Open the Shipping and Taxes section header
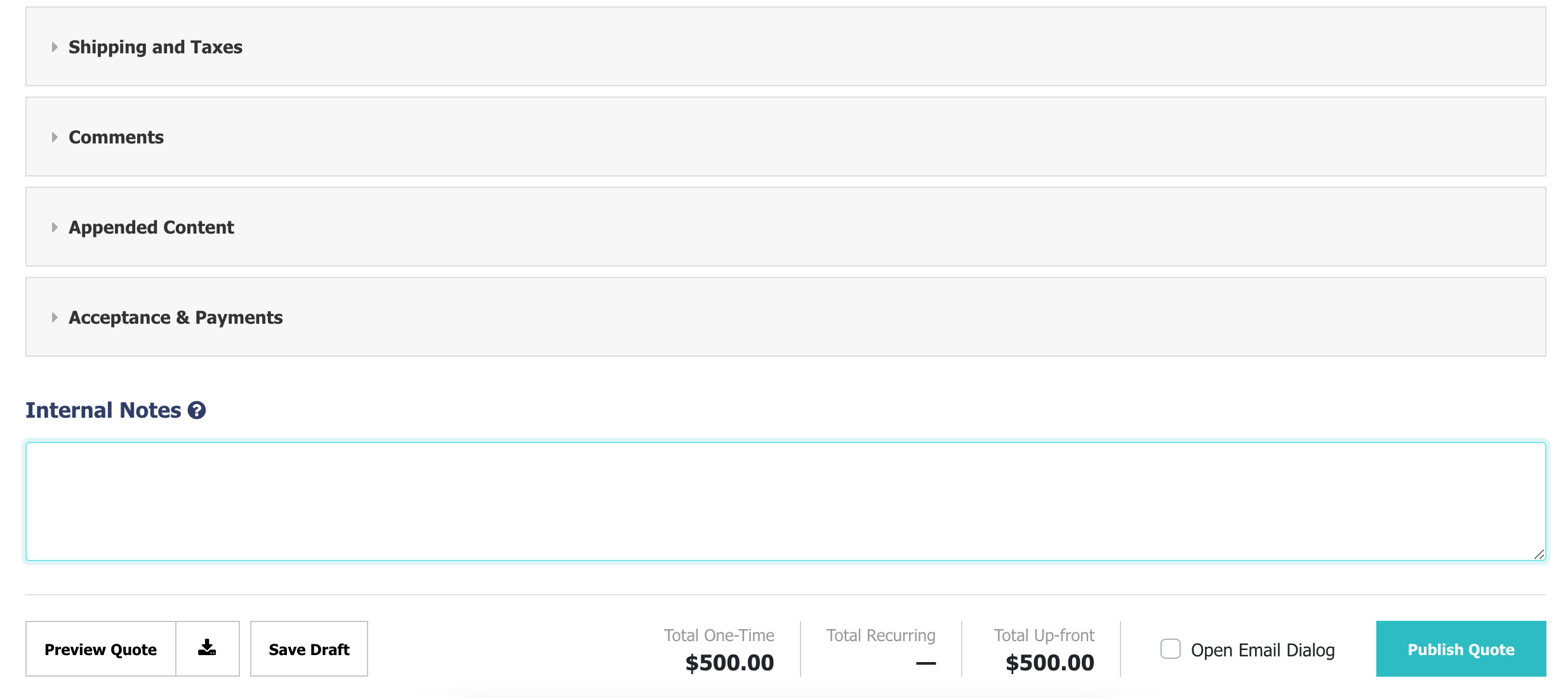 click(786, 46)
